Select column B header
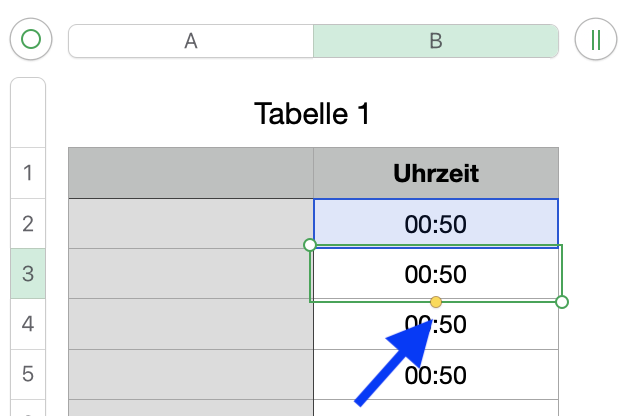Viewport: 642px width, 416px height. point(435,41)
